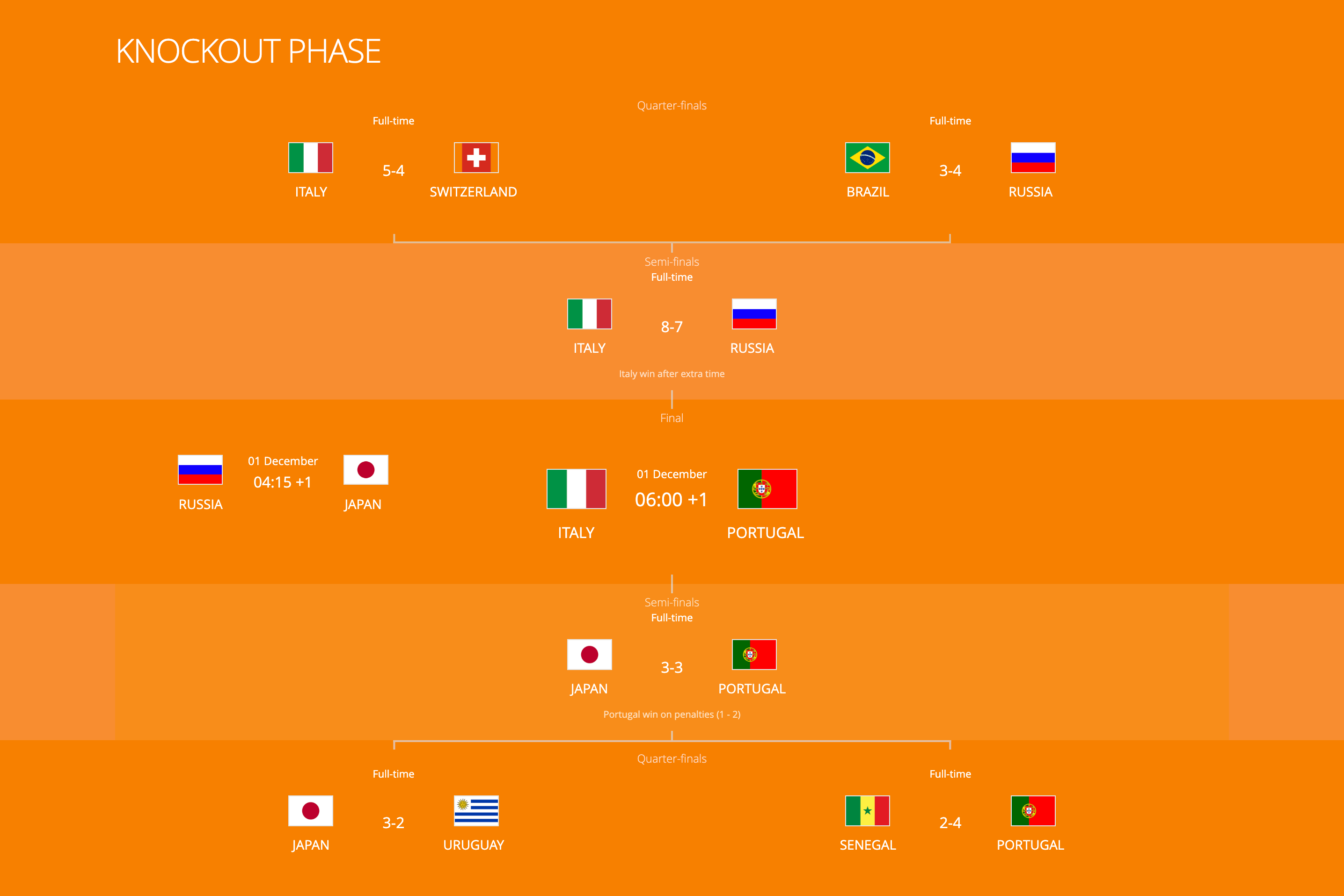This screenshot has width=1344, height=896.
Task: Click the final kickoff time 06:00 +1
Action: 672,499
